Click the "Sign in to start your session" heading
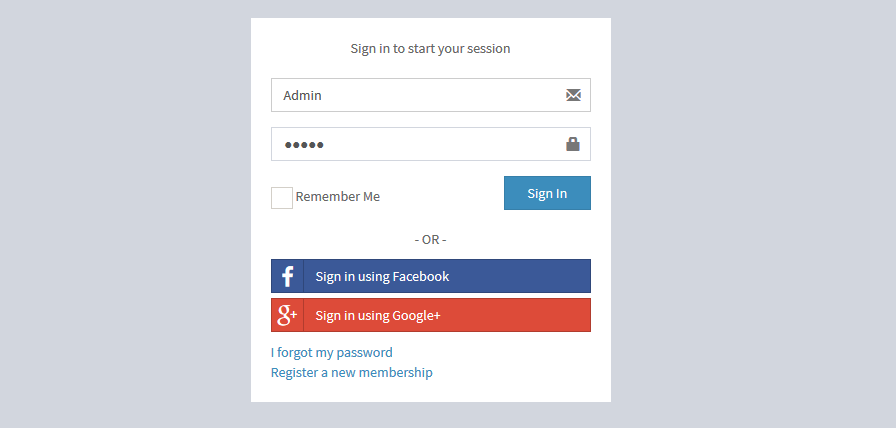 [430, 48]
